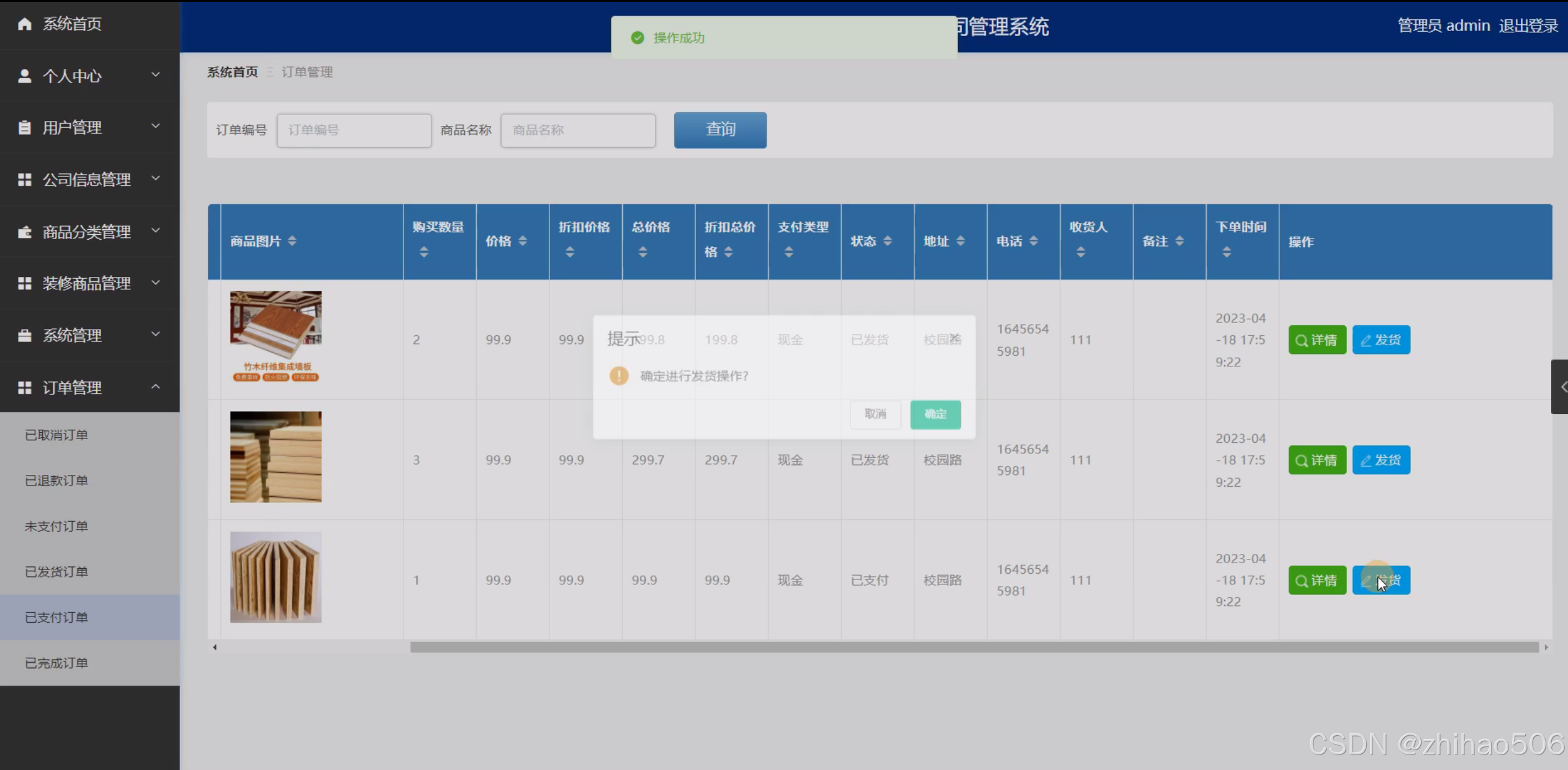Screen dimensions: 1568x770
Task: Click the 系统管理 briefcase icon
Action: tap(24, 335)
